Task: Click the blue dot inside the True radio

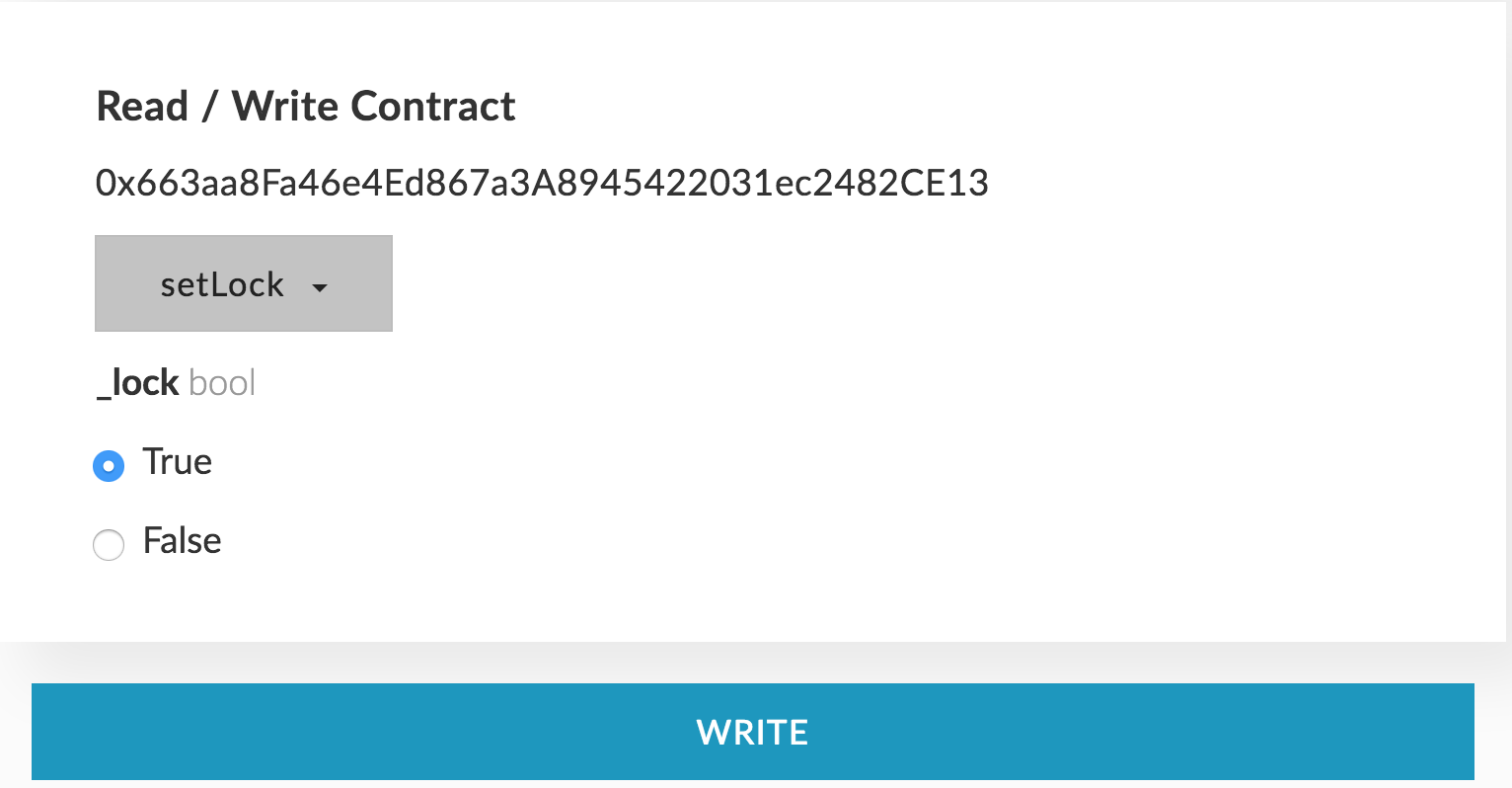Action: pyautogui.click(x=109, y=465)
